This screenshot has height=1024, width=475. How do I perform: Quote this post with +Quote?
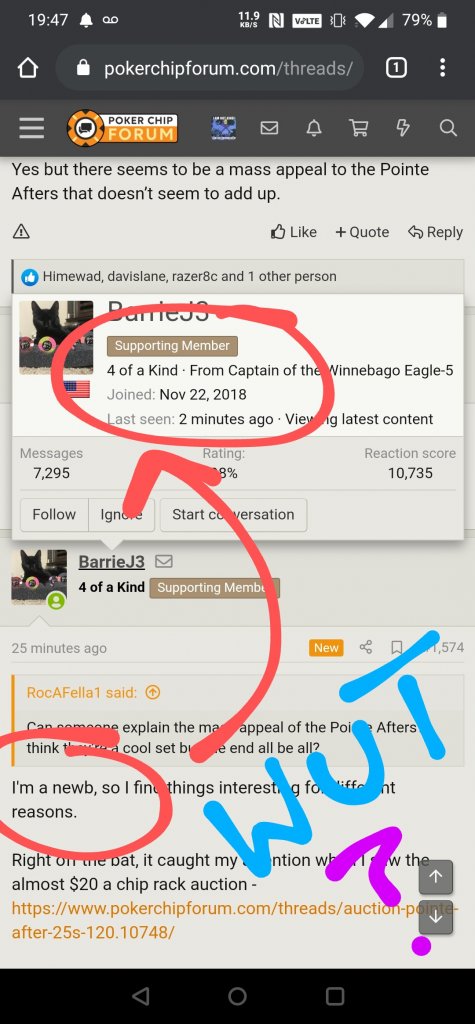pyautogui.click(x=362, y=232)
